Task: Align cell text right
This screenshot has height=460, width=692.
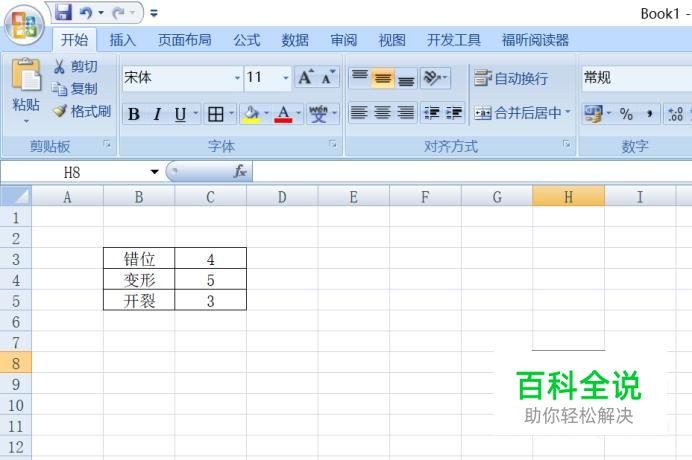Action: 406,113
